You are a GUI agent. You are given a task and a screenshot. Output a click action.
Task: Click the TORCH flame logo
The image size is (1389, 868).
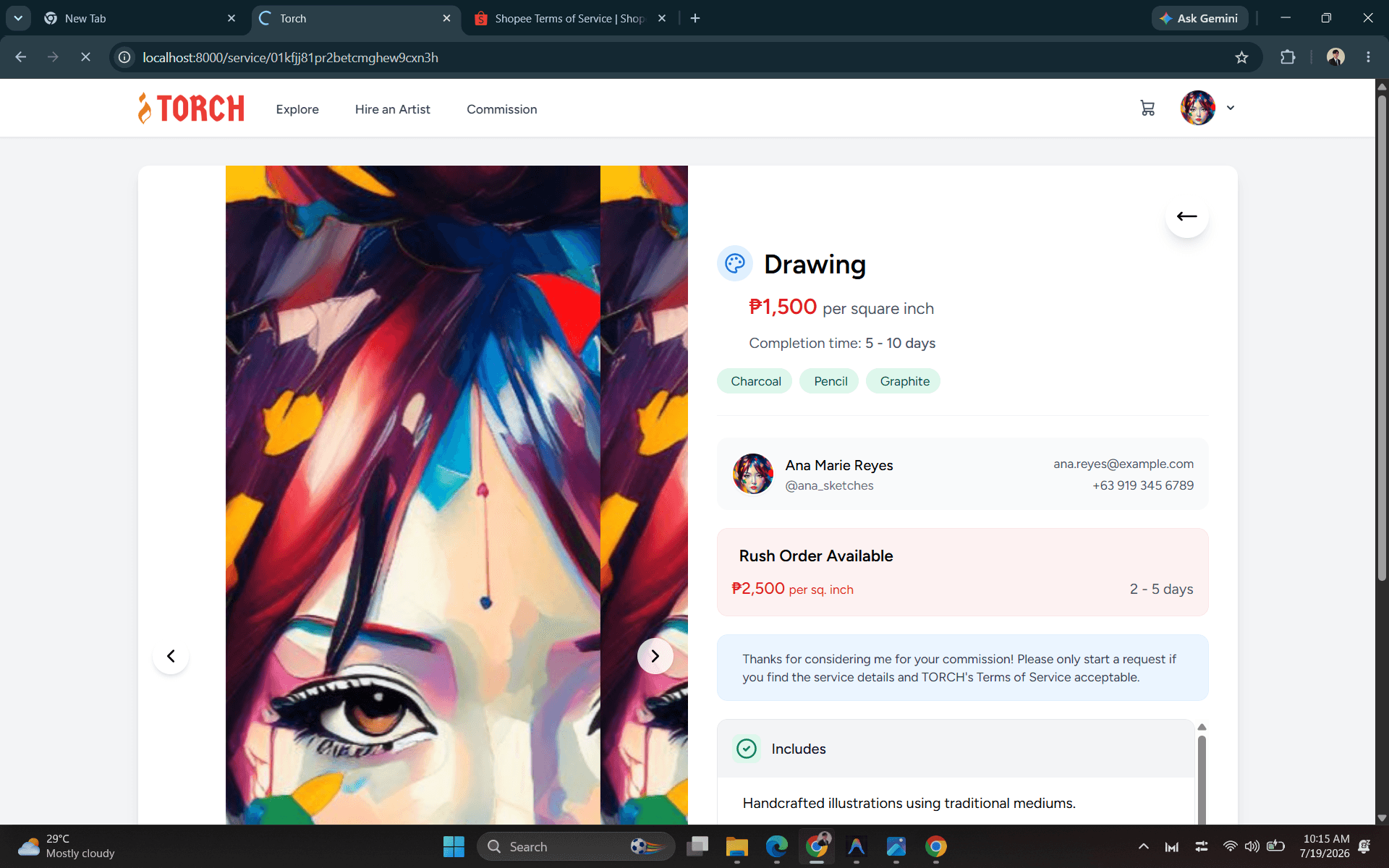(x=191, y=109)
